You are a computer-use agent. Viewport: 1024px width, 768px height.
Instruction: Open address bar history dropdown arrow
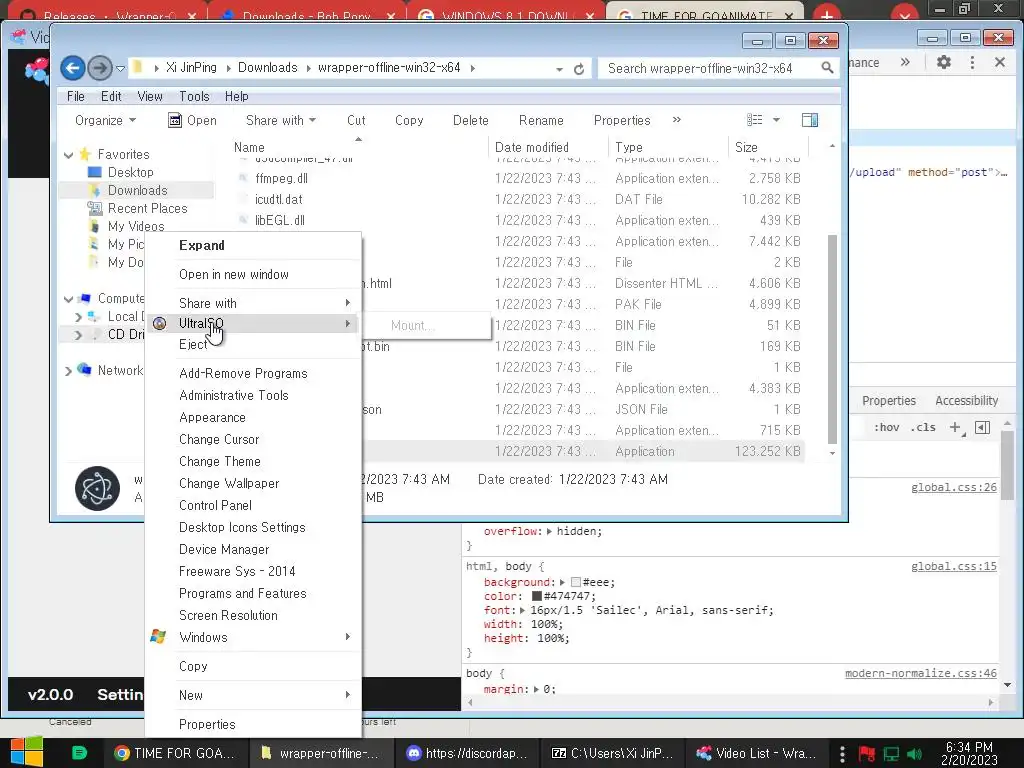pyautogui.click(x=560, y=69)
